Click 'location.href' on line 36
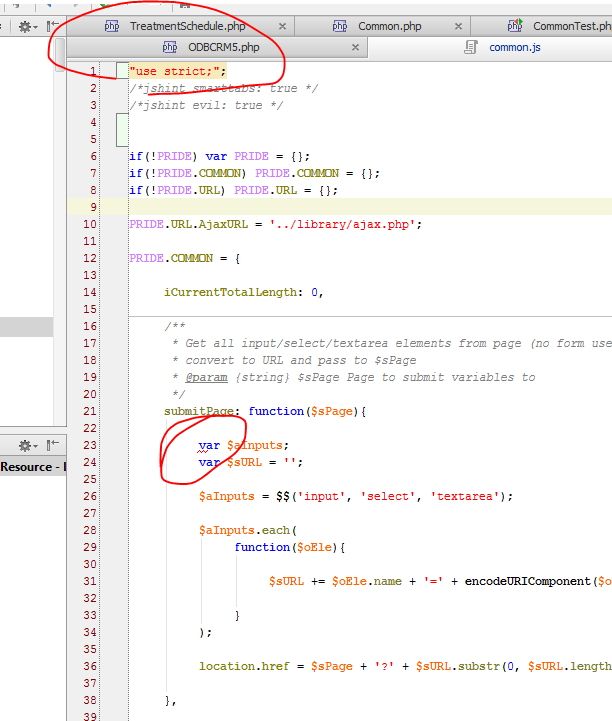This screenshot has height=721, width=612. coord(244,667)
